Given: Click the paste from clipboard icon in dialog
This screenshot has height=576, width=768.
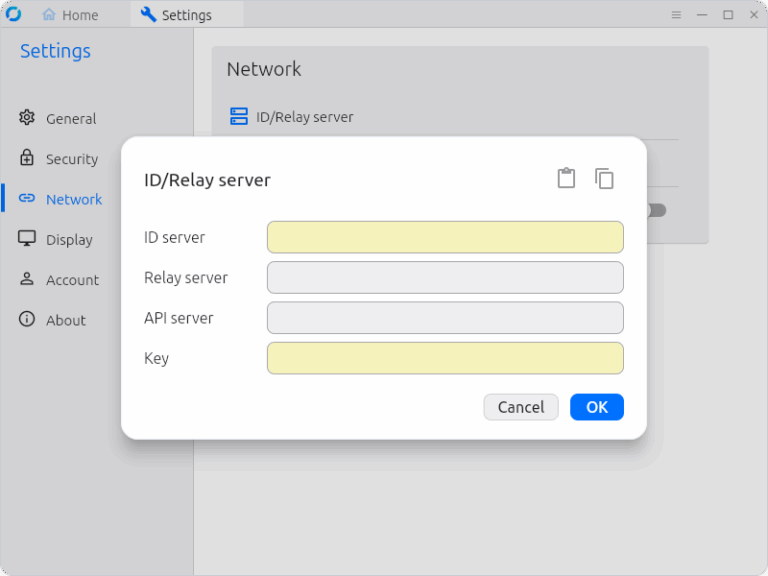Looking at the screenshot, I should point(566,178).
